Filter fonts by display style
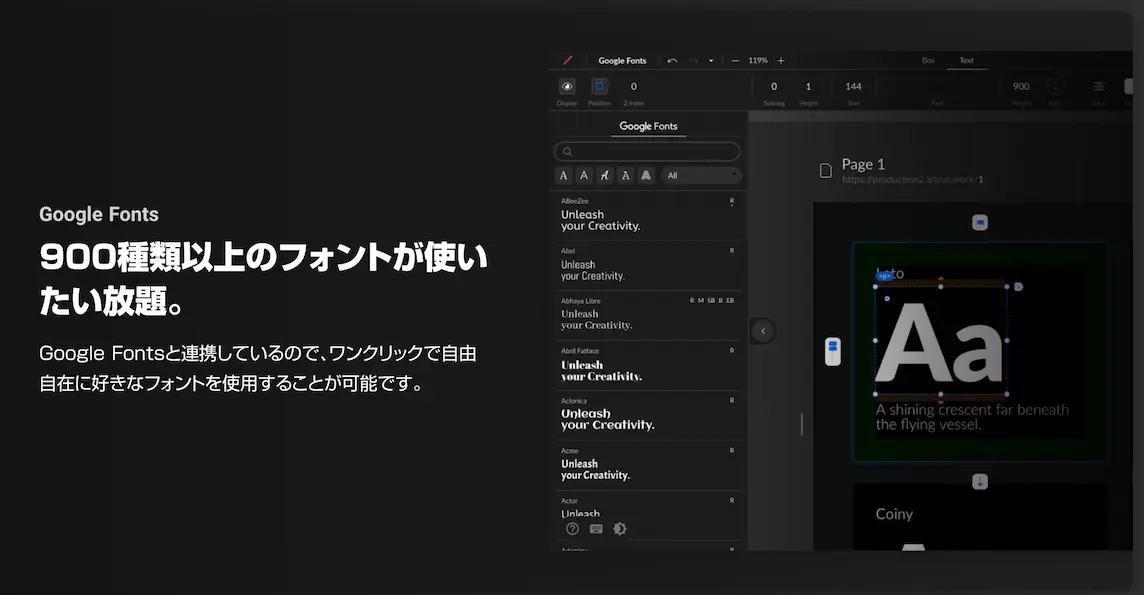The width and height of the screenshot is (1144, 595). pyautogui.click(x=646, y=176)
